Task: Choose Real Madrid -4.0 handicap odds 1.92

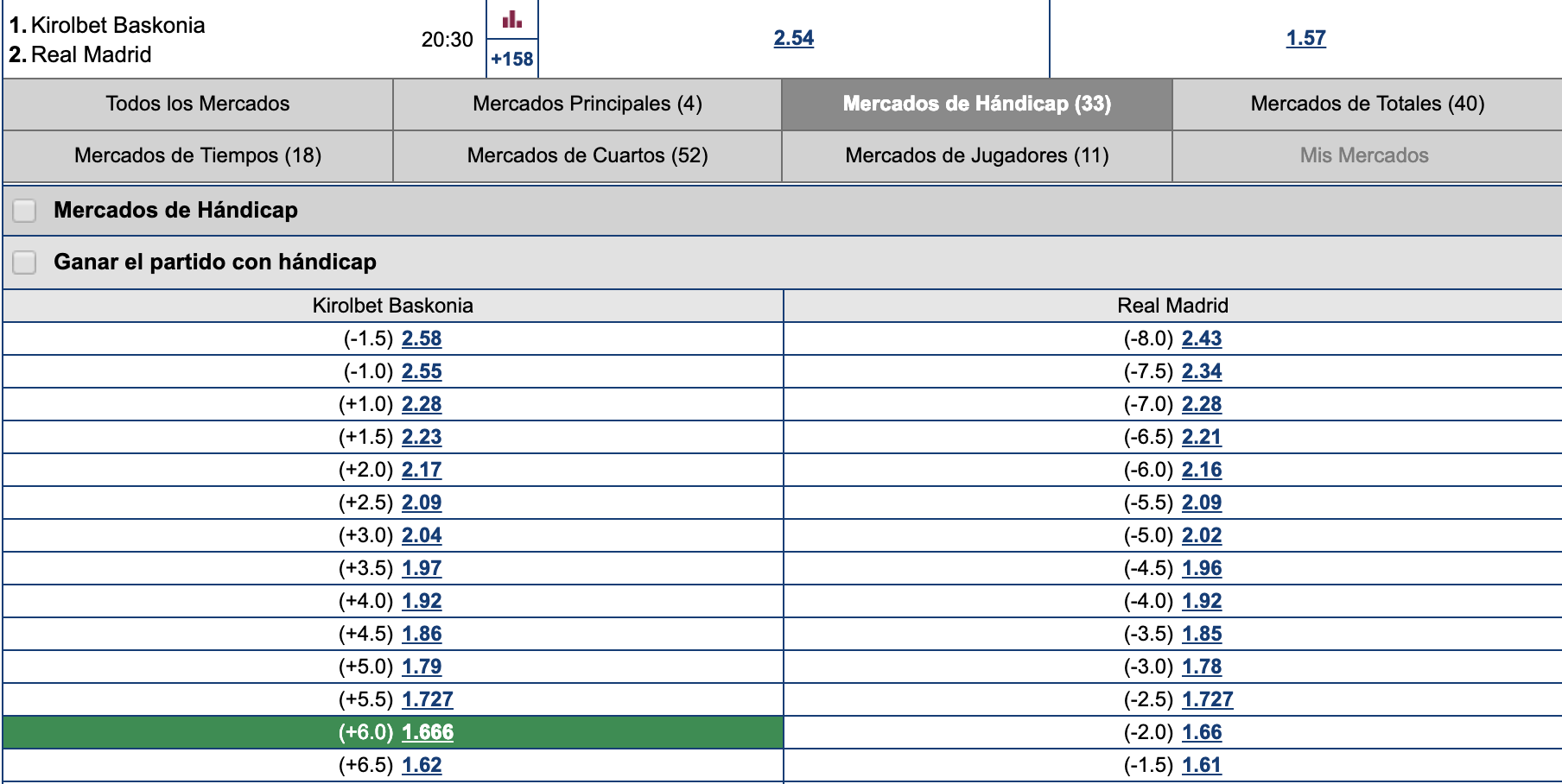Action: pos(1202,601)
